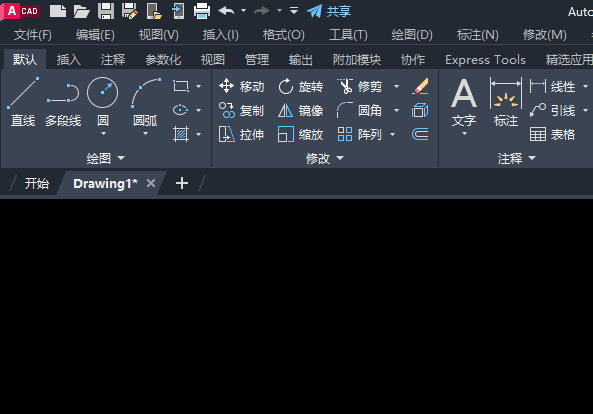The width and height of the screenshot is (593, 414).
Task: Select the rectangle draw tool
Action: (181, 86)
